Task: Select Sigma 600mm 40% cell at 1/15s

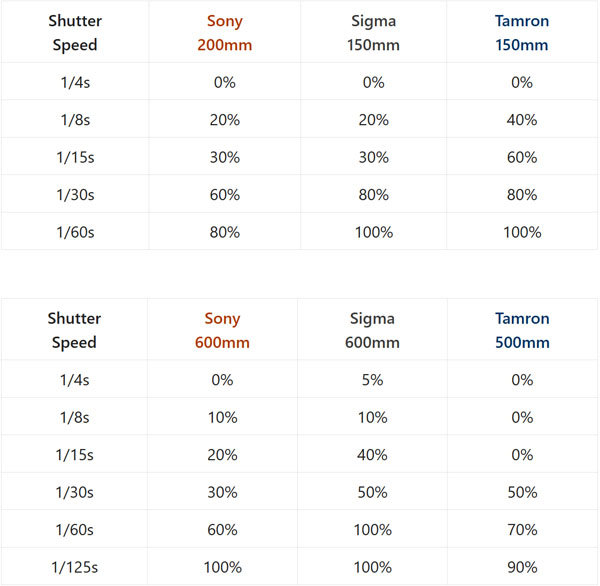Action: point(372,455)
